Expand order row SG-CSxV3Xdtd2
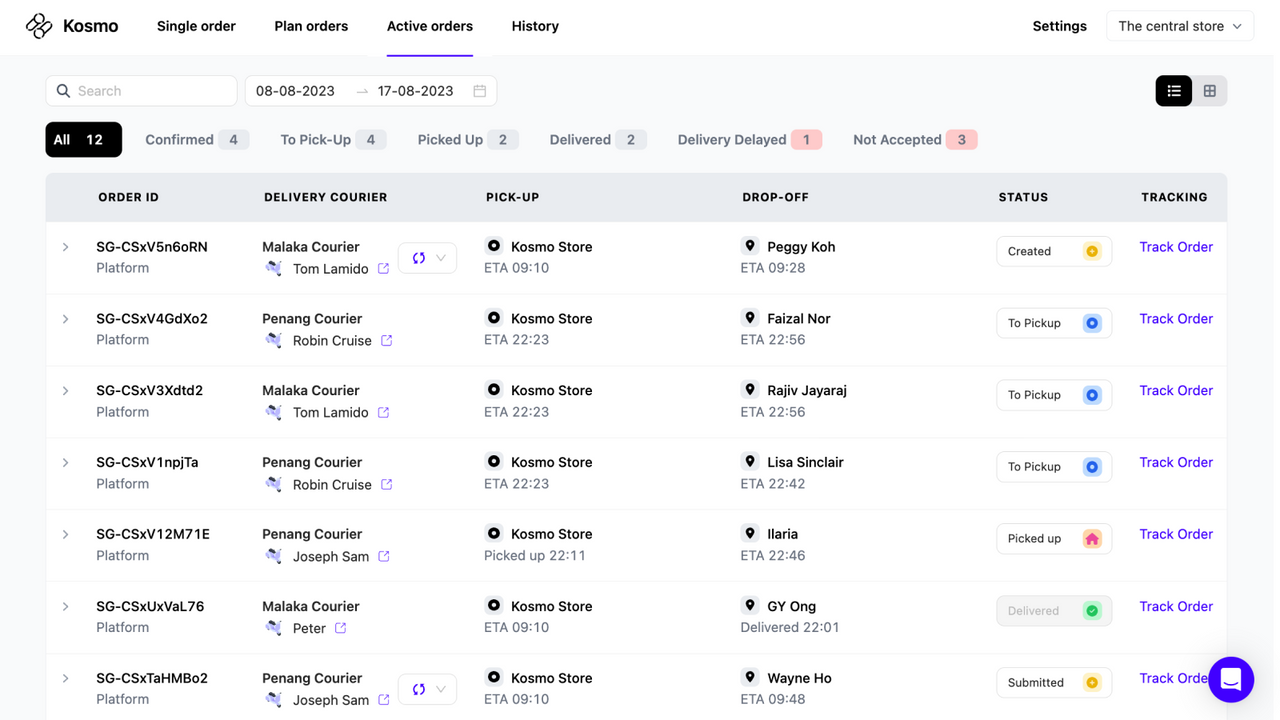 [66, 391]
